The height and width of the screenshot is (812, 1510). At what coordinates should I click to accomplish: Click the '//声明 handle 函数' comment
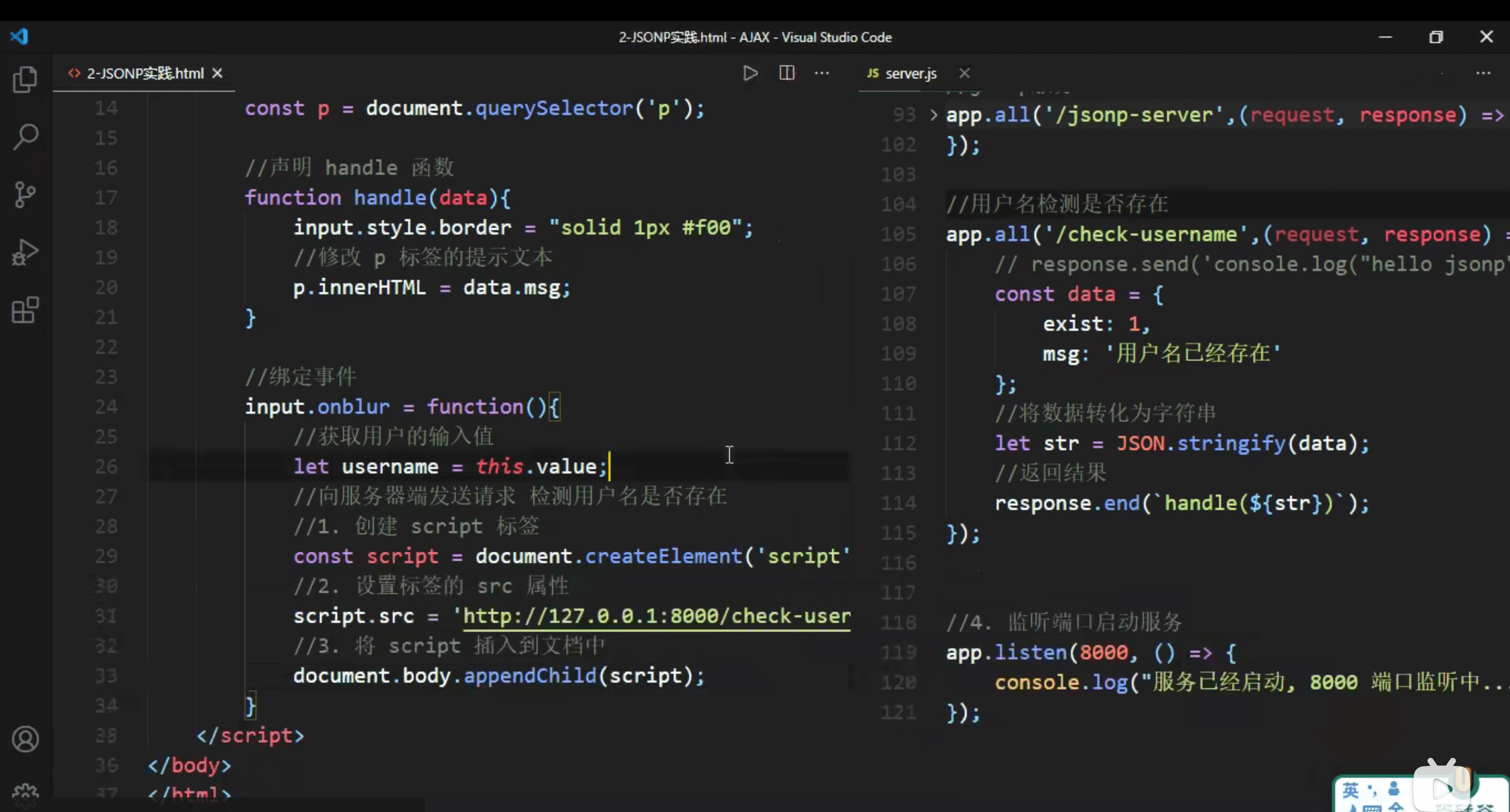(349, 168)
